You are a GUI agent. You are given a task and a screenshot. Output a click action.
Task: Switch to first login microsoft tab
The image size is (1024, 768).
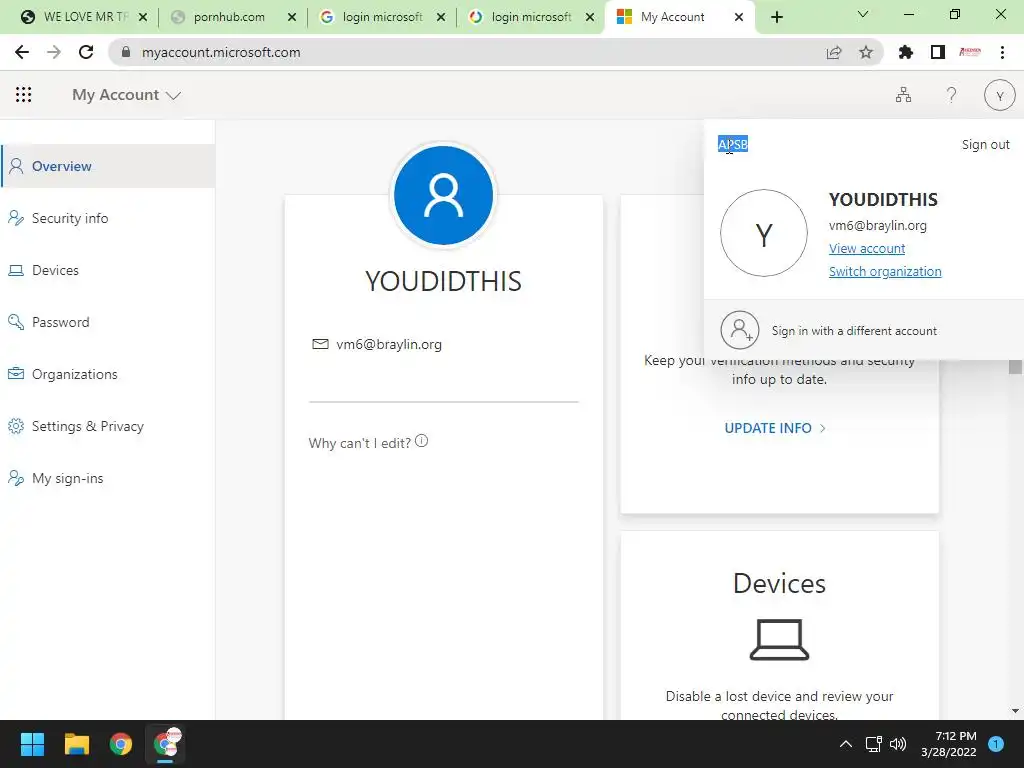tap(382, 17)
